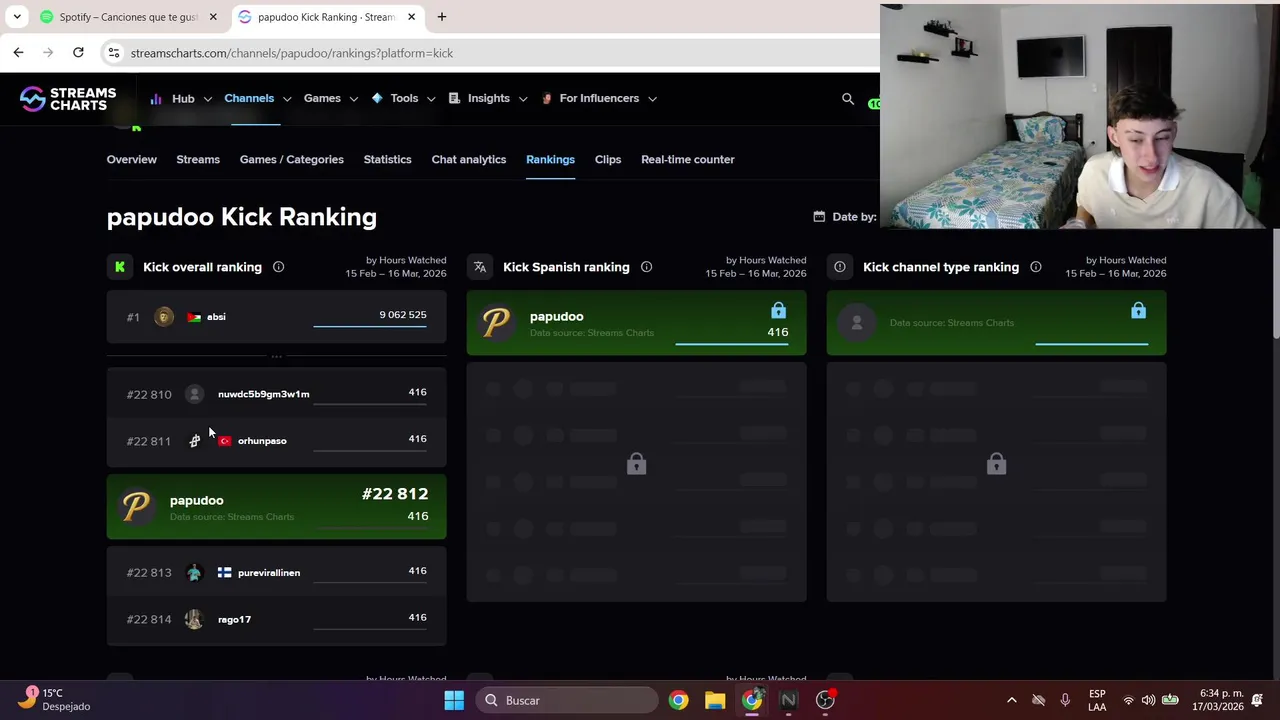Show info for Kick channel type ranking
This screenshot has height=720, width=1280.
(1035, 267)
